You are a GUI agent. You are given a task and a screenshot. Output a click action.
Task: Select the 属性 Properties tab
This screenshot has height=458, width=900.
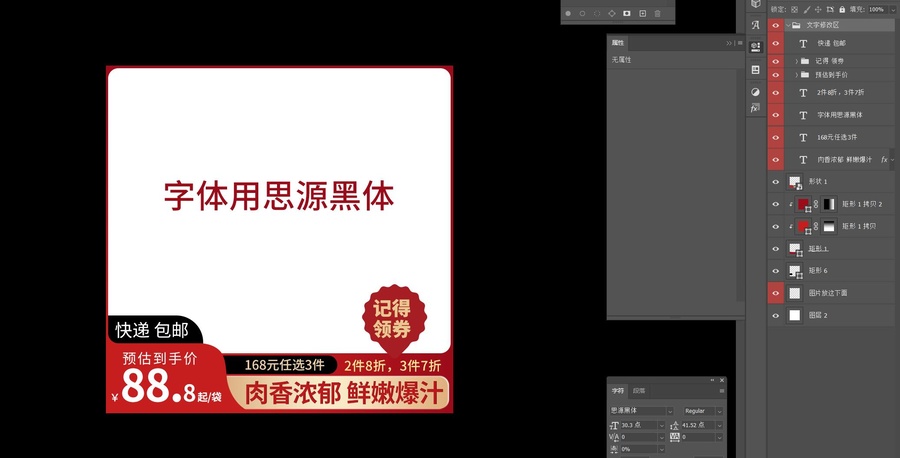(618, 42)
